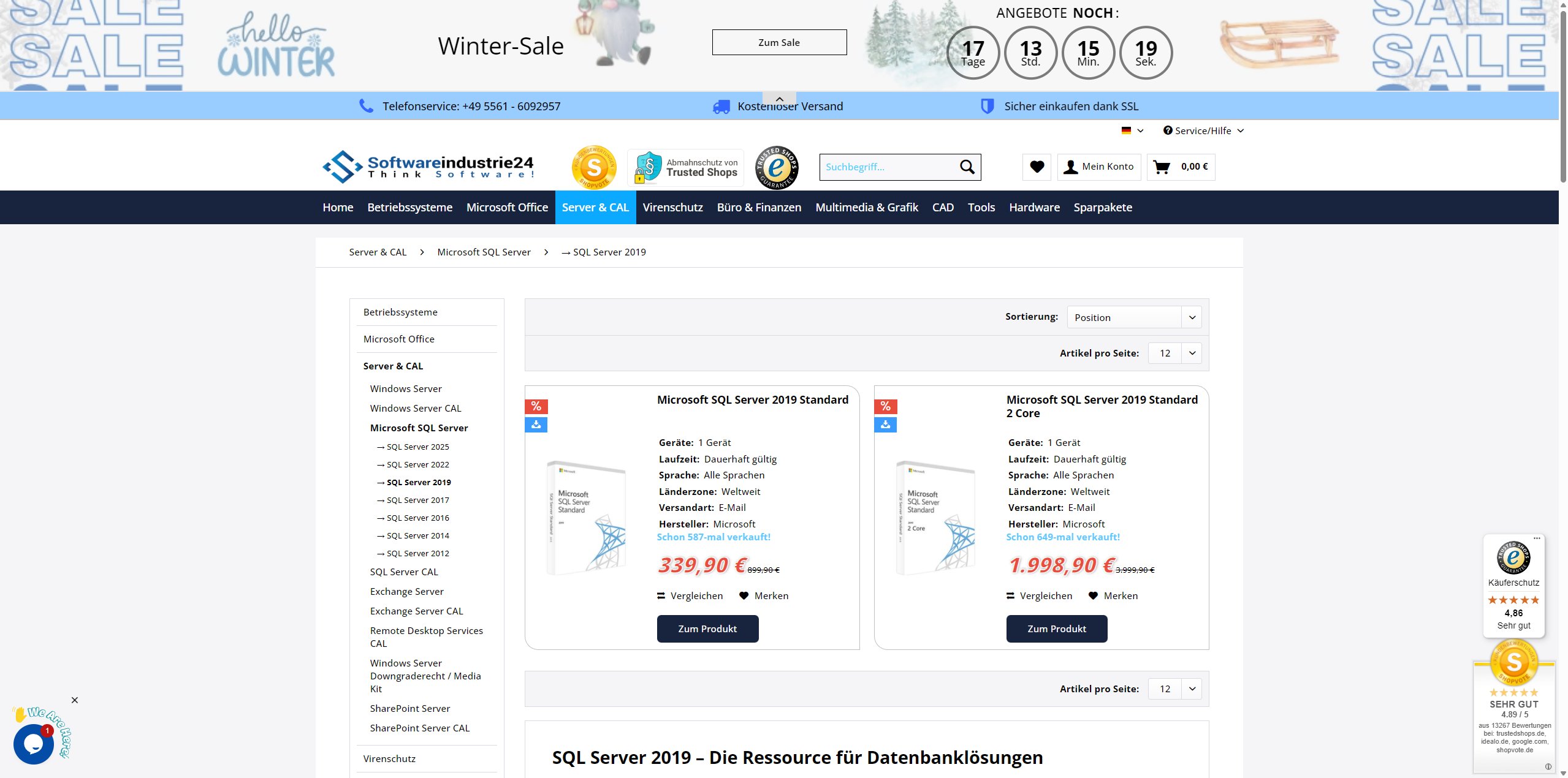Open the wishlist heart icon in header
Screen dimensions: 1568x778
point(1037,167)
